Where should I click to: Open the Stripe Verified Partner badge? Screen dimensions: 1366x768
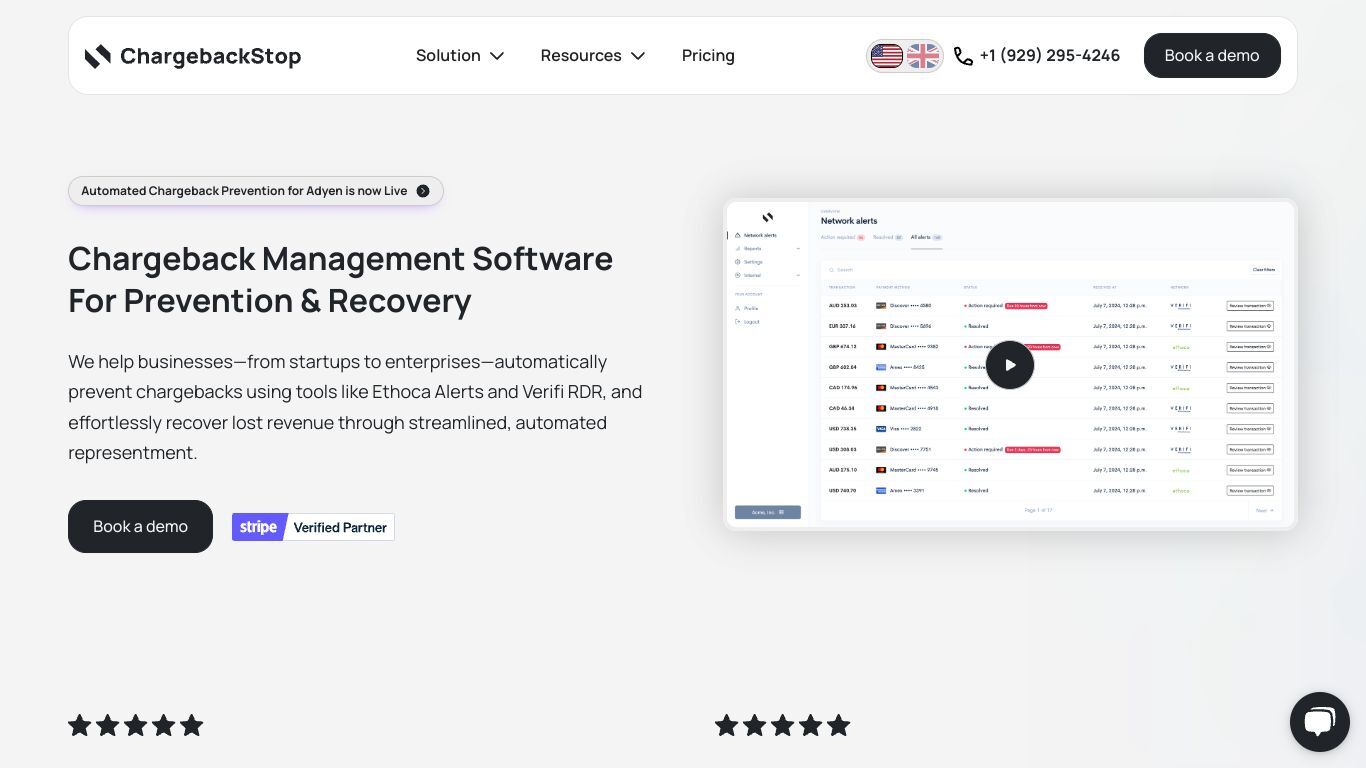[313, 527]
